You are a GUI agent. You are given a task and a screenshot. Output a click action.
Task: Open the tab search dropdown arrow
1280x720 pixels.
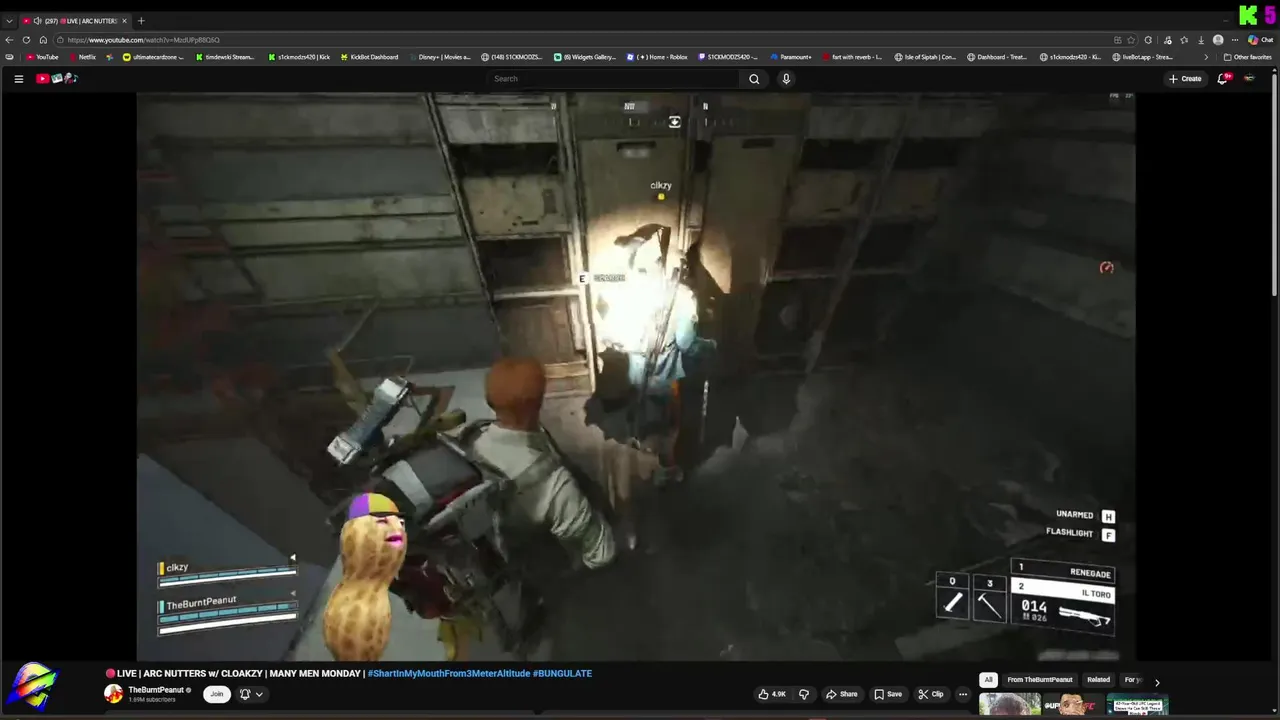tap(9, 21)
